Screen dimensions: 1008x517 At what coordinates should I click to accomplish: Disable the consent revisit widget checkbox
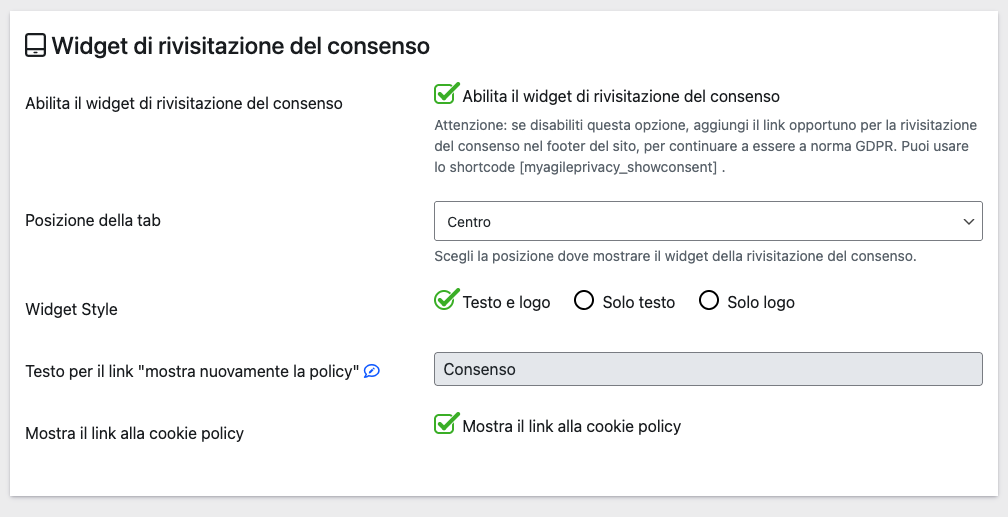tap(445, 95)
